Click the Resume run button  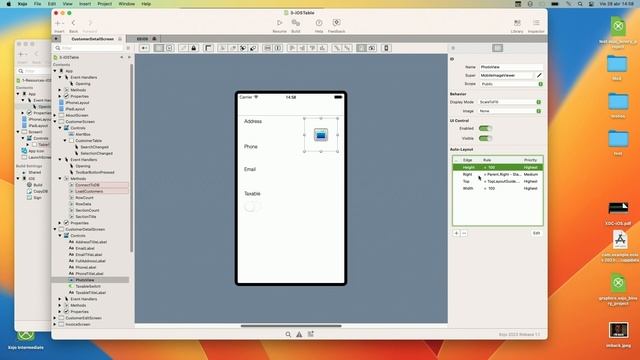[x=279, y=26]
